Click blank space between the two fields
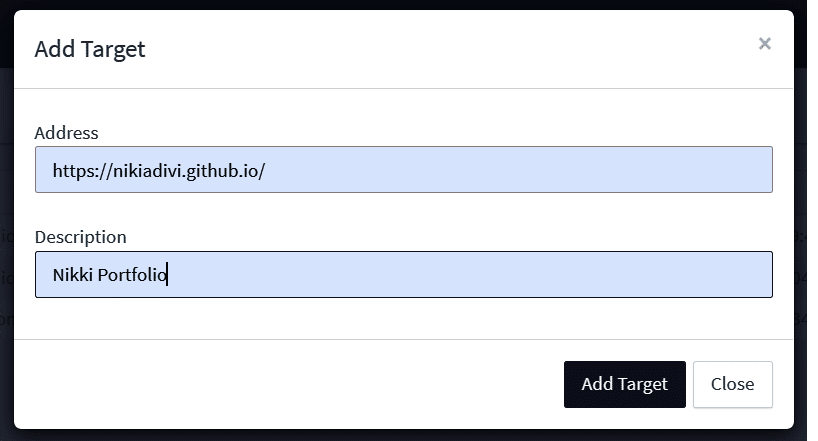 [x=403, y=212]
